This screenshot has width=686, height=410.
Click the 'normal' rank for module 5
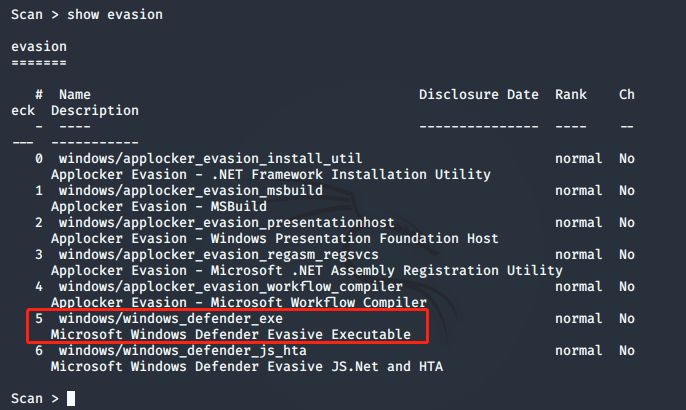[x=579, y=319]
